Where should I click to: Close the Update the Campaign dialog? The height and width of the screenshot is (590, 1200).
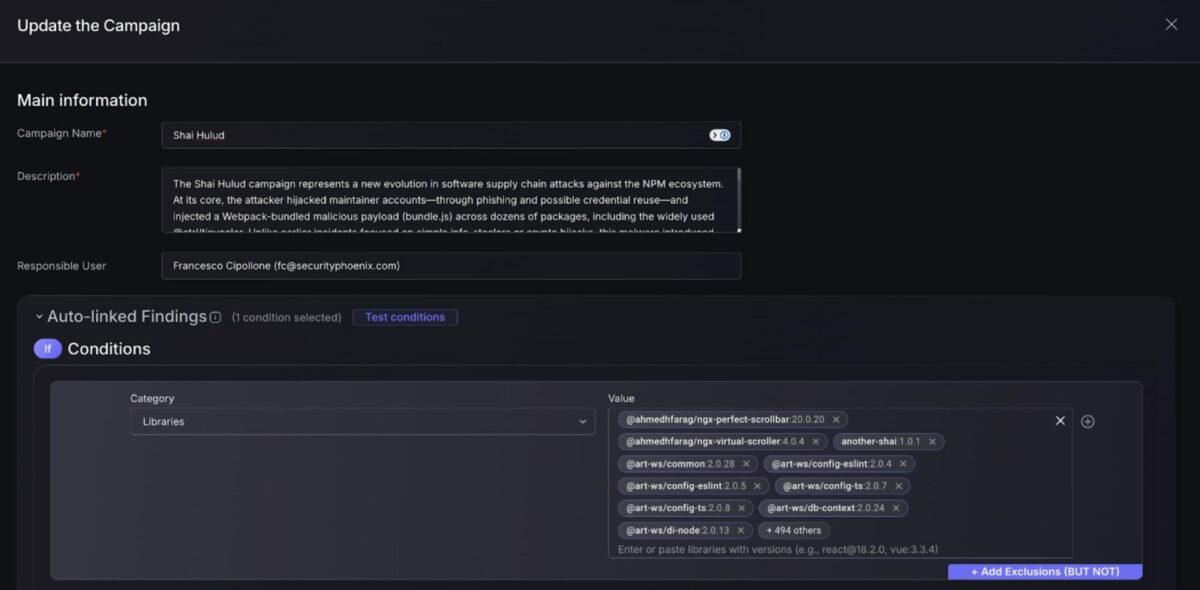coord(1171,25)
